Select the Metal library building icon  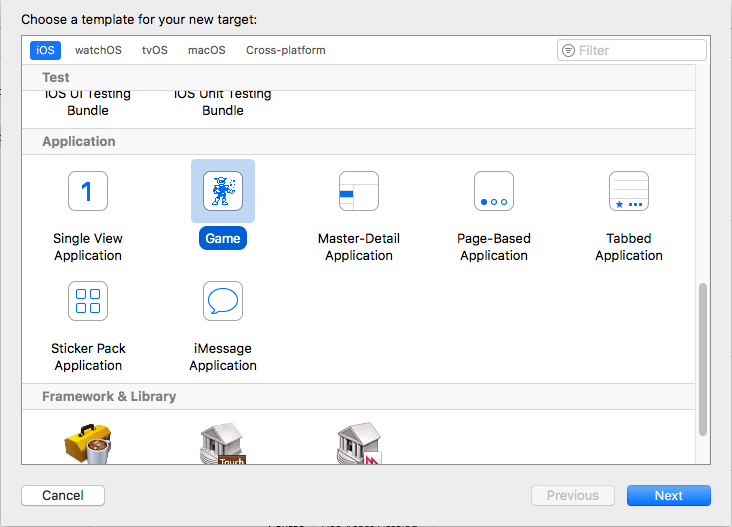click(359, 443)
